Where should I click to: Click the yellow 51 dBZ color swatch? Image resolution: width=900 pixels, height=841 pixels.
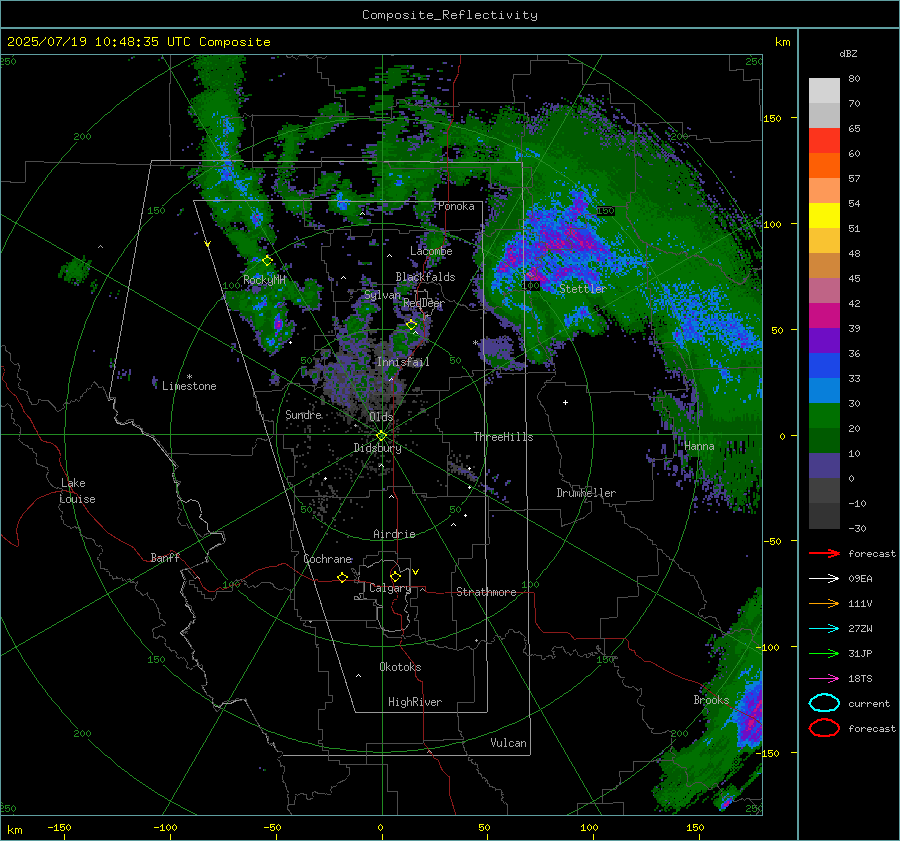pyautogui.click(x=824, y=216)
